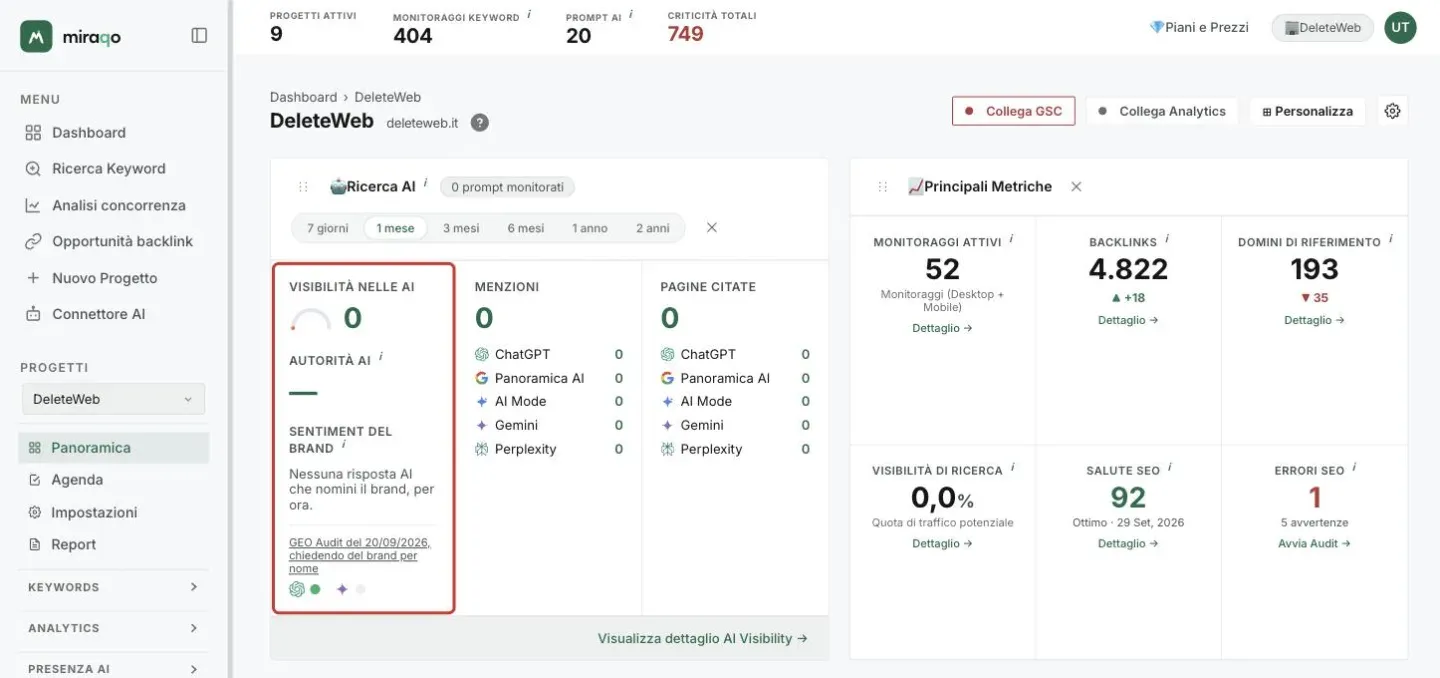Click the Monitoraggi Attivi info icon
The height and width of the screenshot is (678, 1440).
click(1011, 239)
